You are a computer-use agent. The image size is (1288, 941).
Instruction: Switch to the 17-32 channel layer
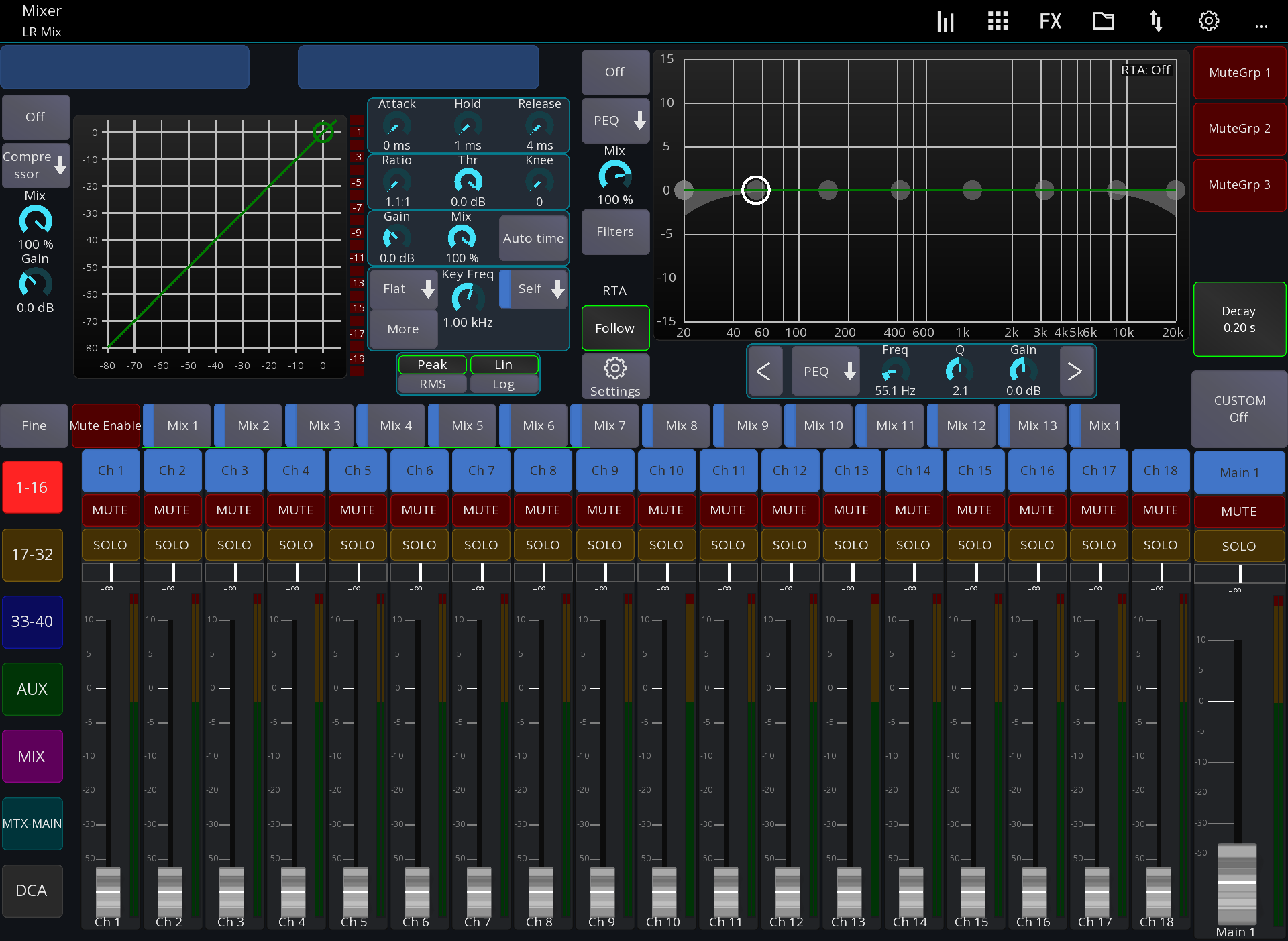click(x=32, y=555)
